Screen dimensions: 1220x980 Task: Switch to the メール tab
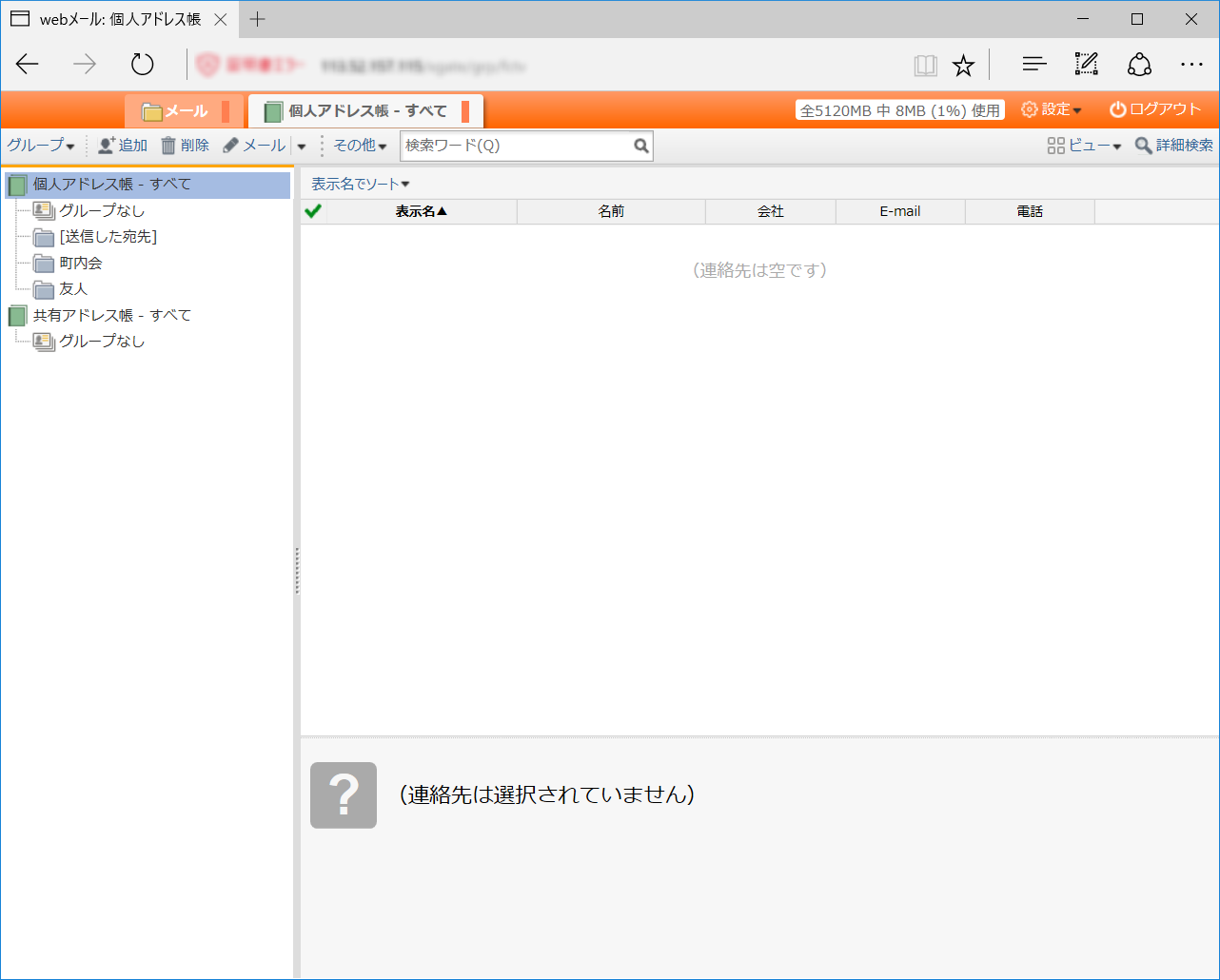click(177, 111)
